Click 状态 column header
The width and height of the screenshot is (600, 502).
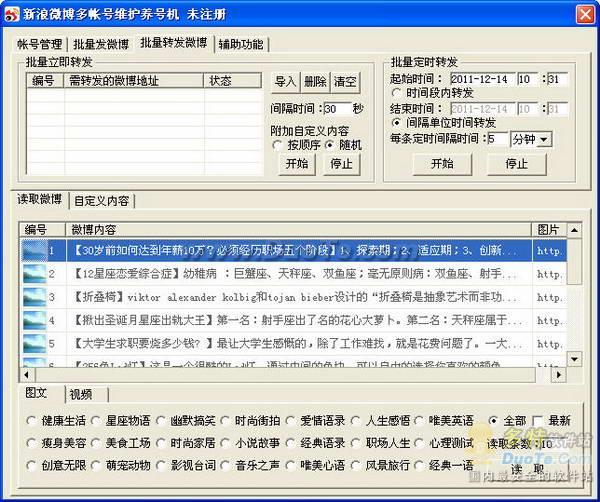233,81
